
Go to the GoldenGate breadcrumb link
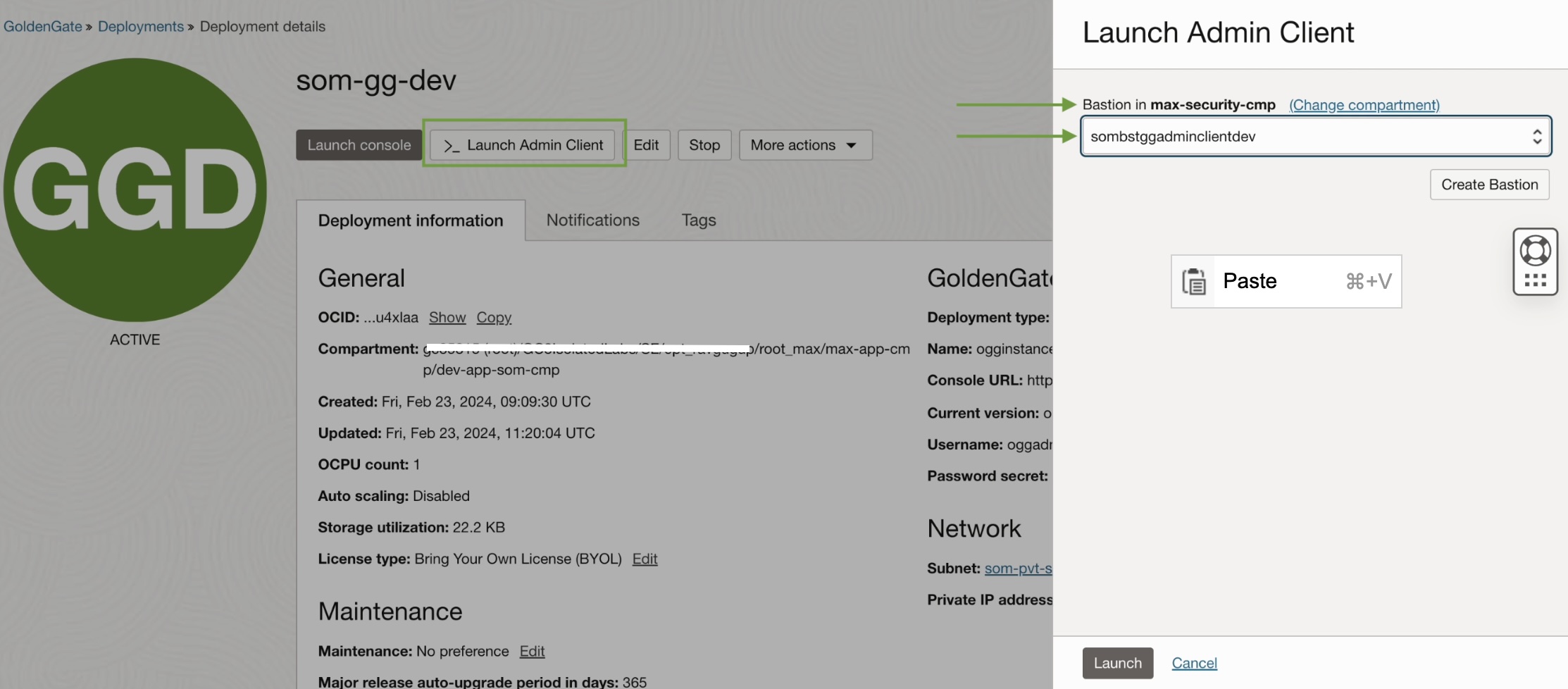click(x=43, y=27)
